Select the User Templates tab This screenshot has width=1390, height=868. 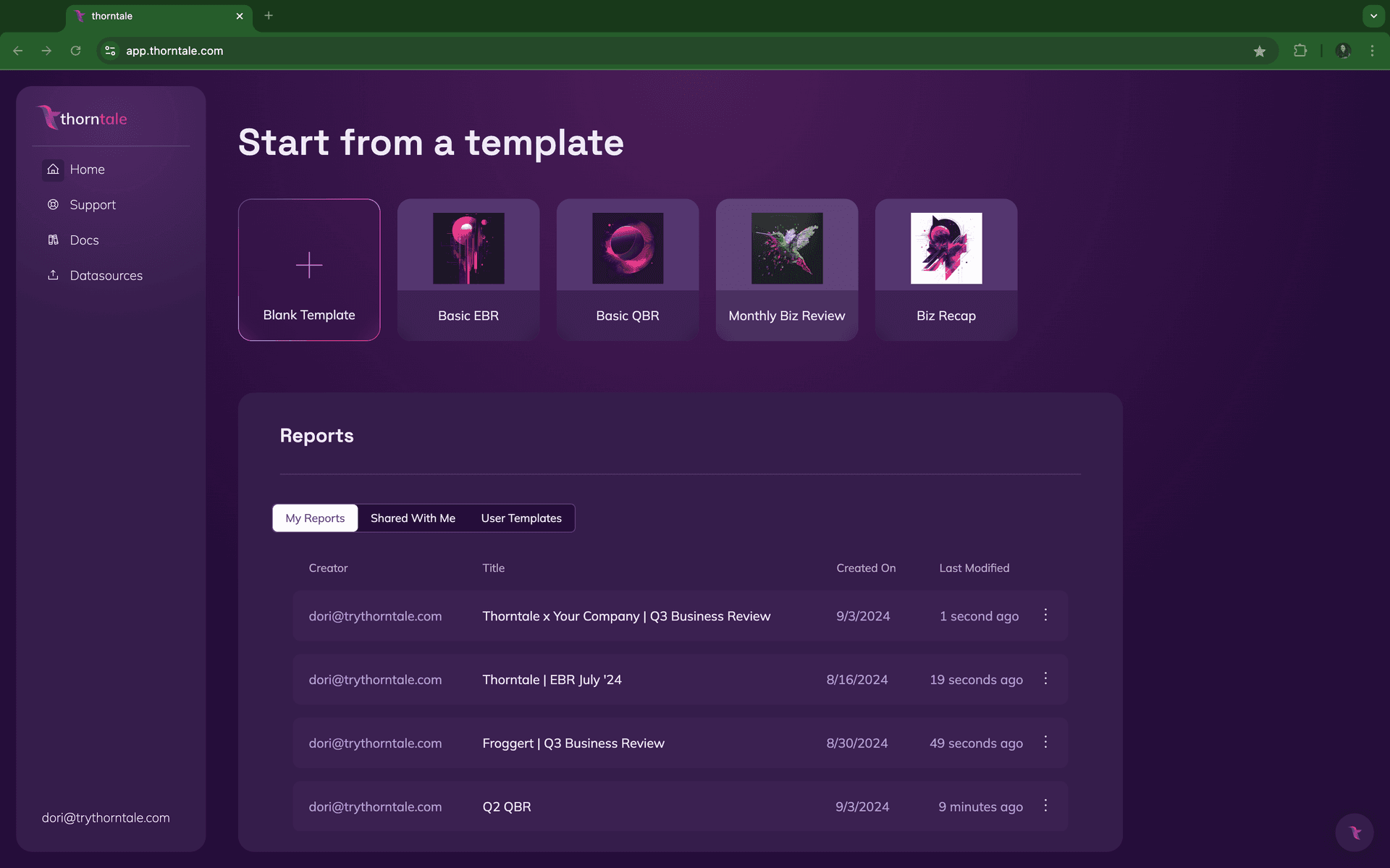pyautogui.click(x=521, y=518)
